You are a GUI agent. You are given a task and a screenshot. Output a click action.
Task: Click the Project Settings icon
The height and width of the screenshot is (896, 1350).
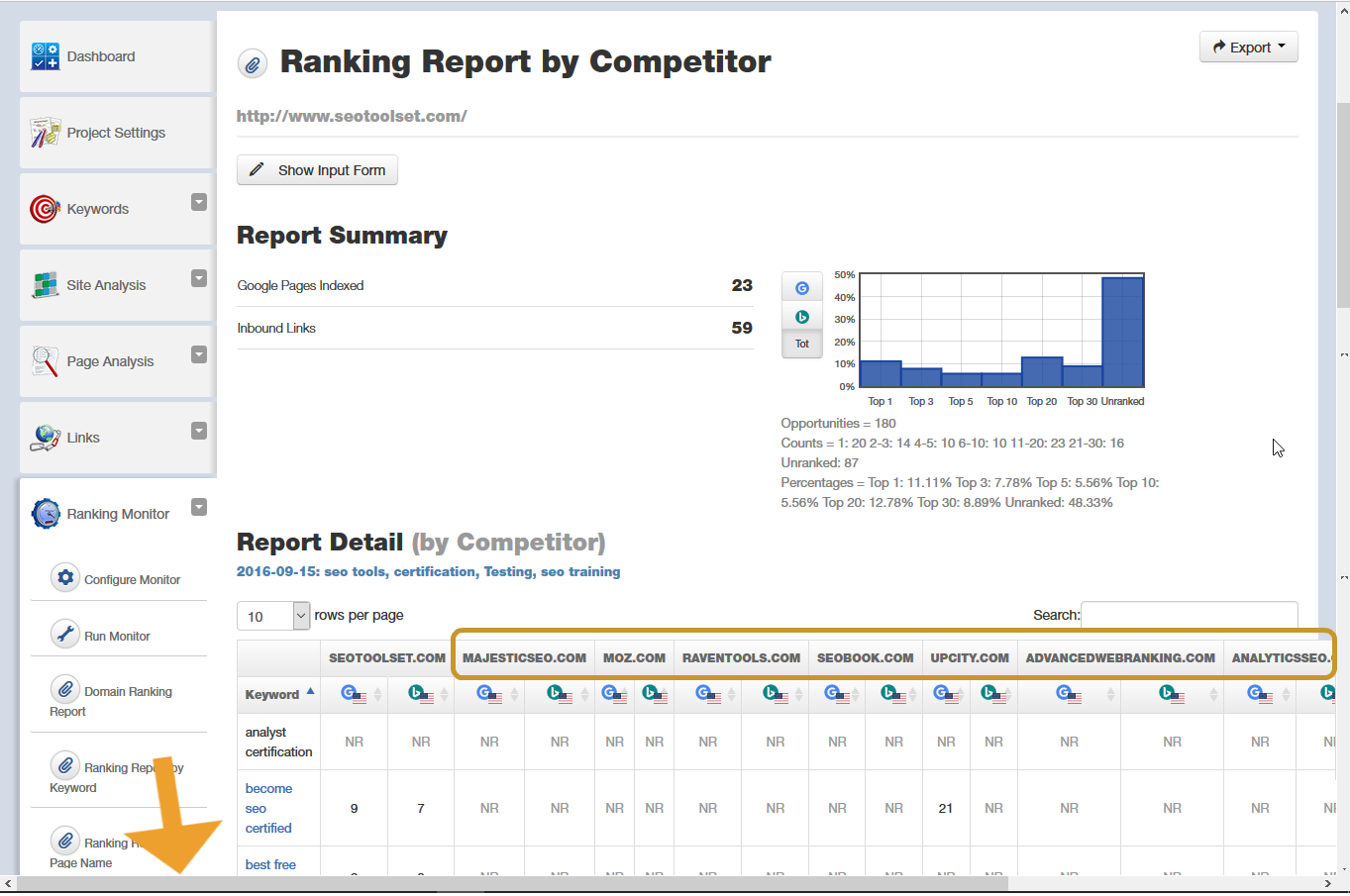coord(45,133)
